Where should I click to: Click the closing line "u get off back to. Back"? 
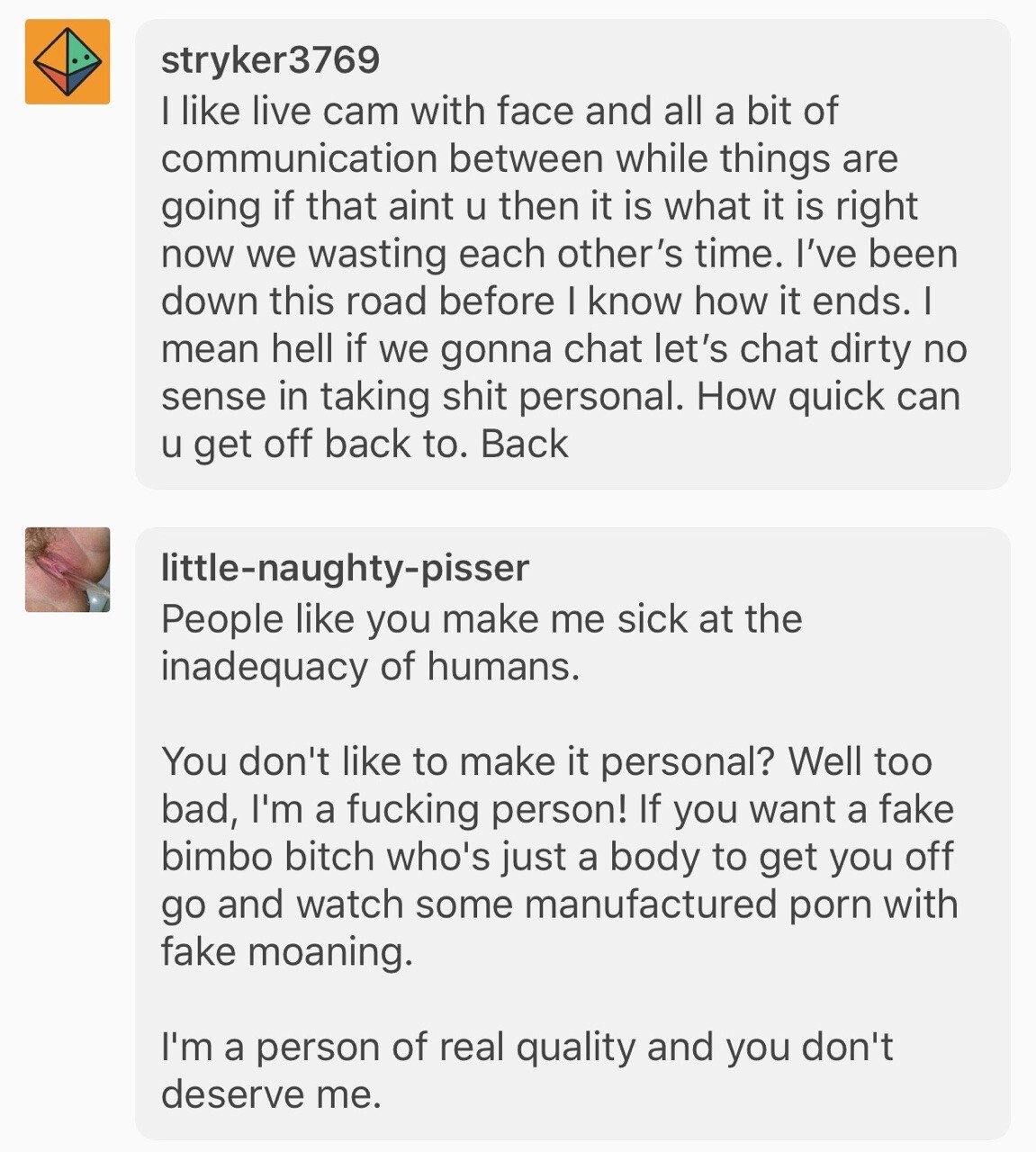(x=365, y=445)
